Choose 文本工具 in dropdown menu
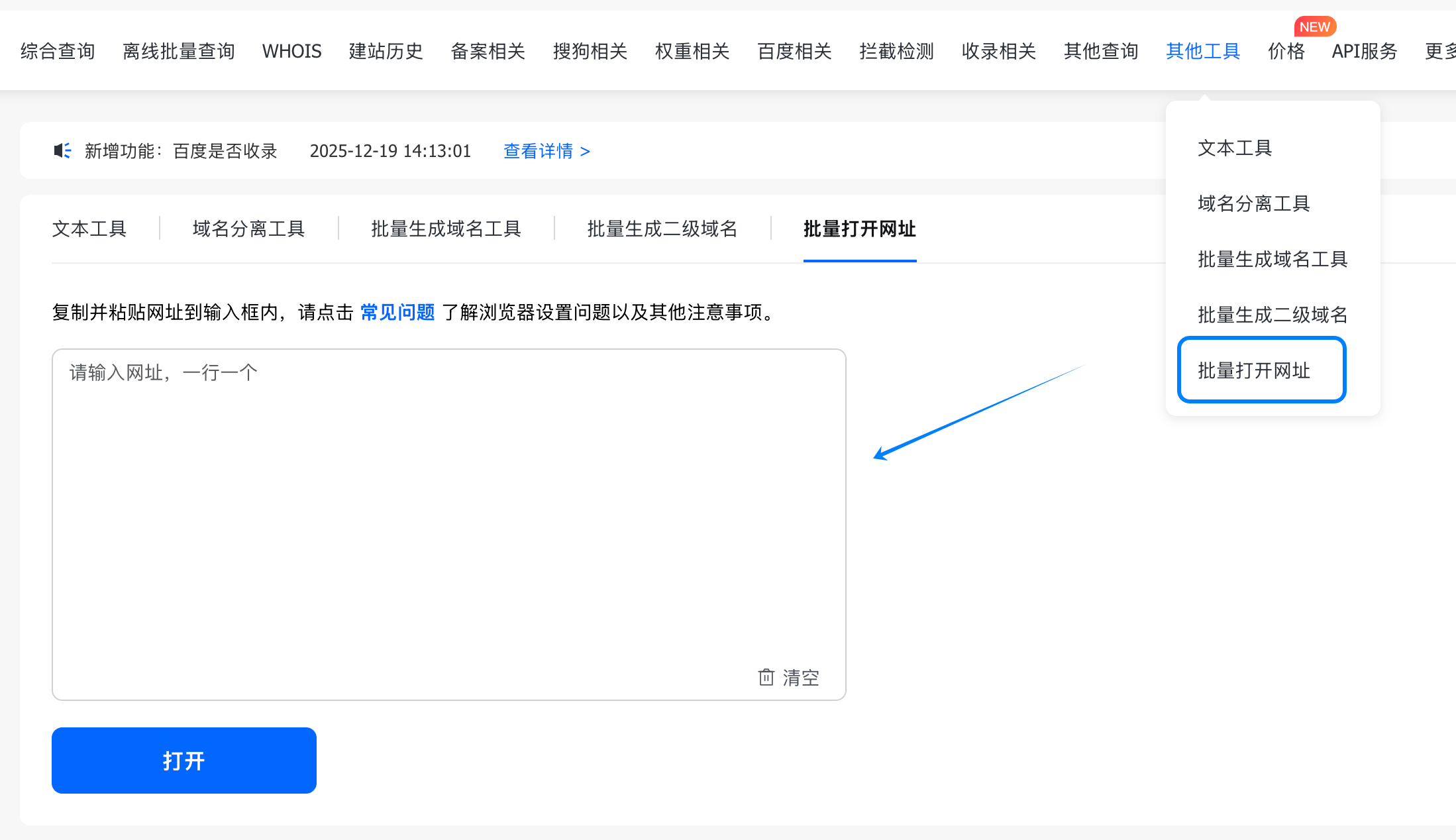The height and width of the screenshot is (840, 1456). click(1235, 148)
